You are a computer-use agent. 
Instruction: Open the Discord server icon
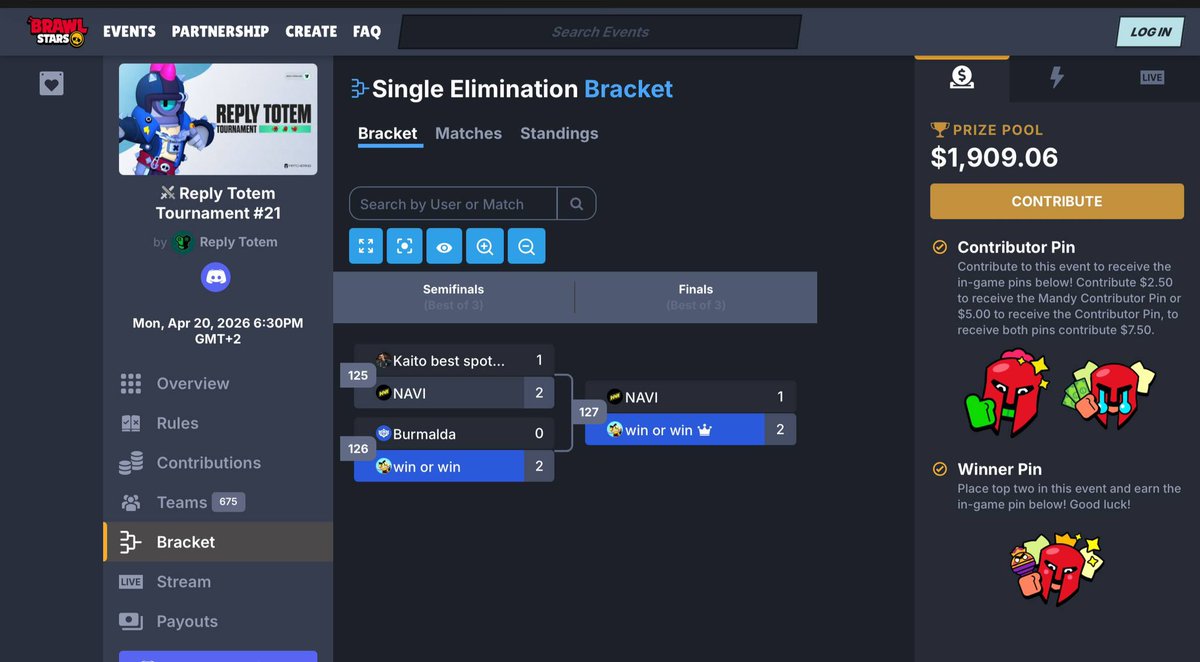click(216, 276)
